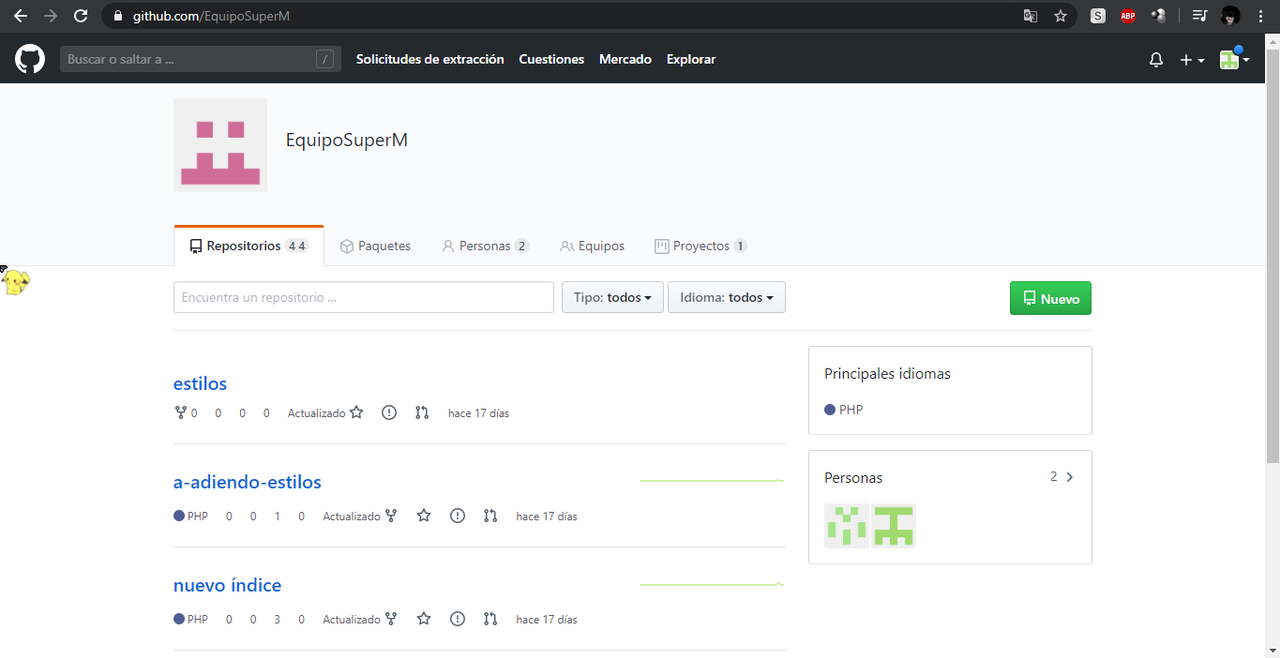
Task: Switch to the Personas tab
Action: (485, 246)
